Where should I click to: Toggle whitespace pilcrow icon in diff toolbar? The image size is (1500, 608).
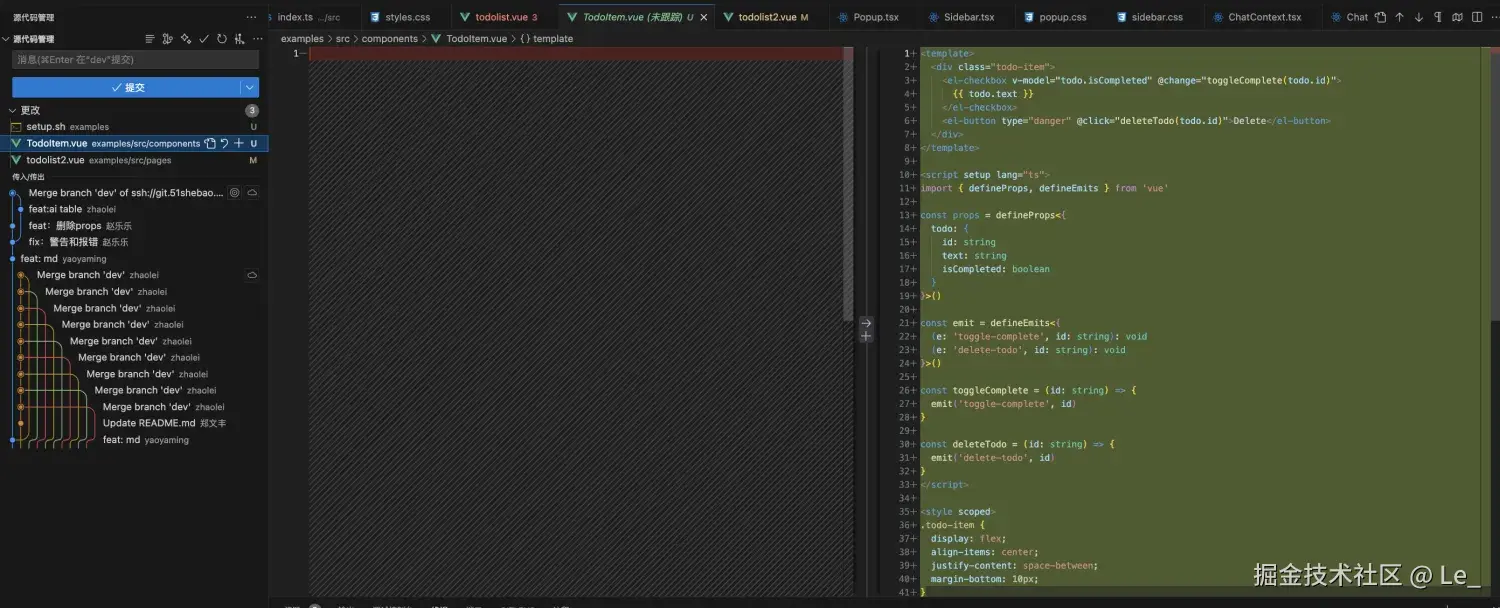coord(1437,17)
